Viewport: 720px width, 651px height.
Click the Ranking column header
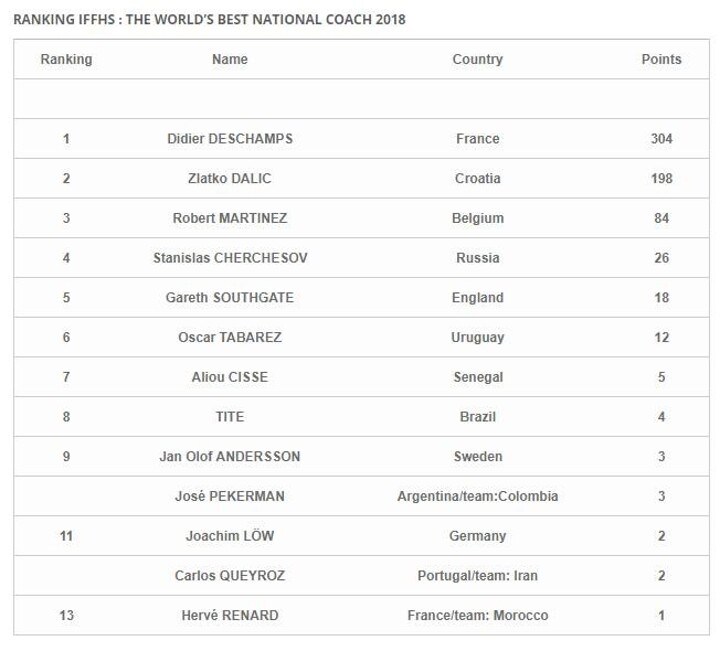[x=66, y=59]
